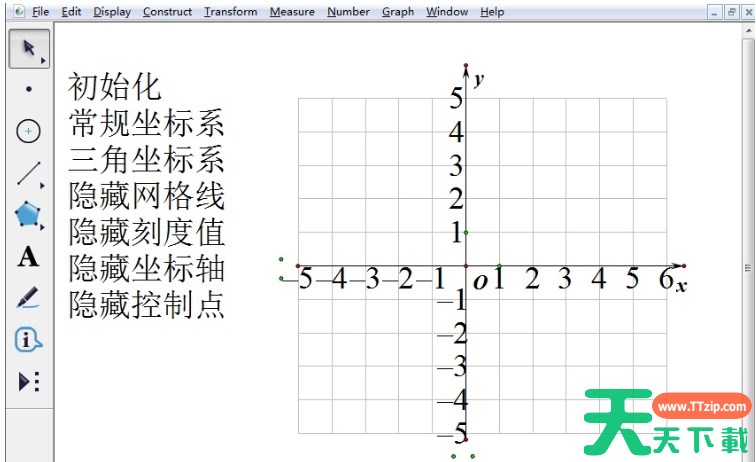Toggle the 隐藏刻度值 tick values button
The width and height of the screenshot is (756, 462).
(146, 232)
